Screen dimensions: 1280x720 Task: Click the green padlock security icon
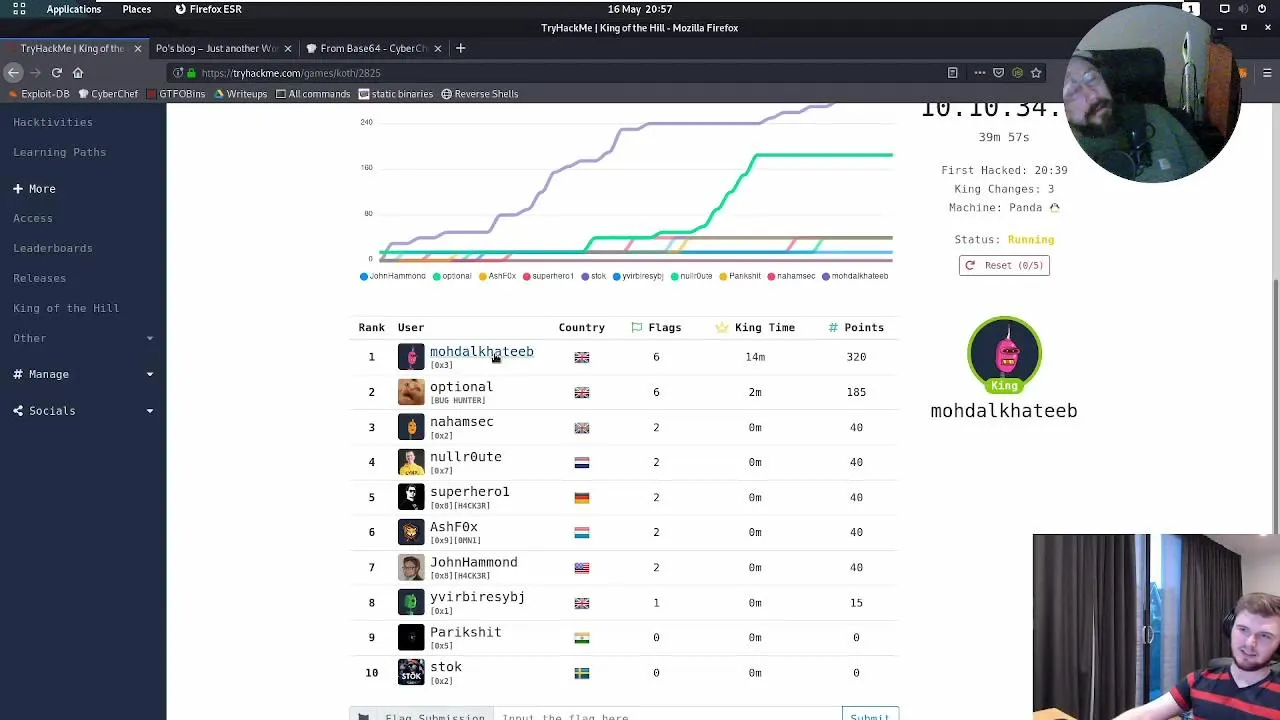pyautogui.click(x=192, y=72)
